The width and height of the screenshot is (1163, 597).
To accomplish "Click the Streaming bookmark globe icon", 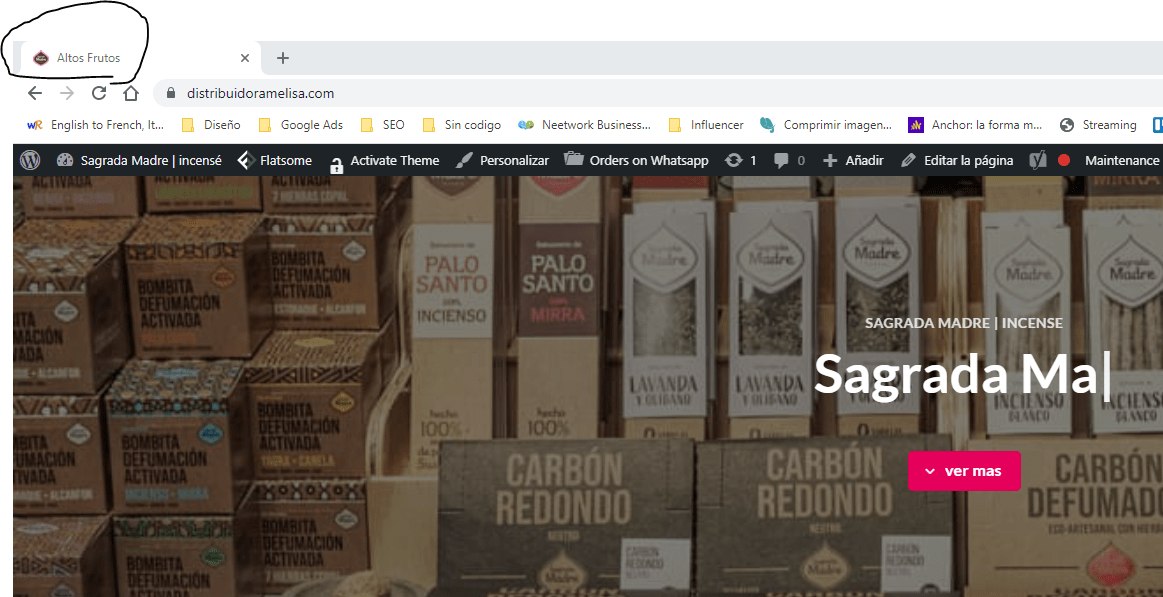I will click(x=1067, y=125).
